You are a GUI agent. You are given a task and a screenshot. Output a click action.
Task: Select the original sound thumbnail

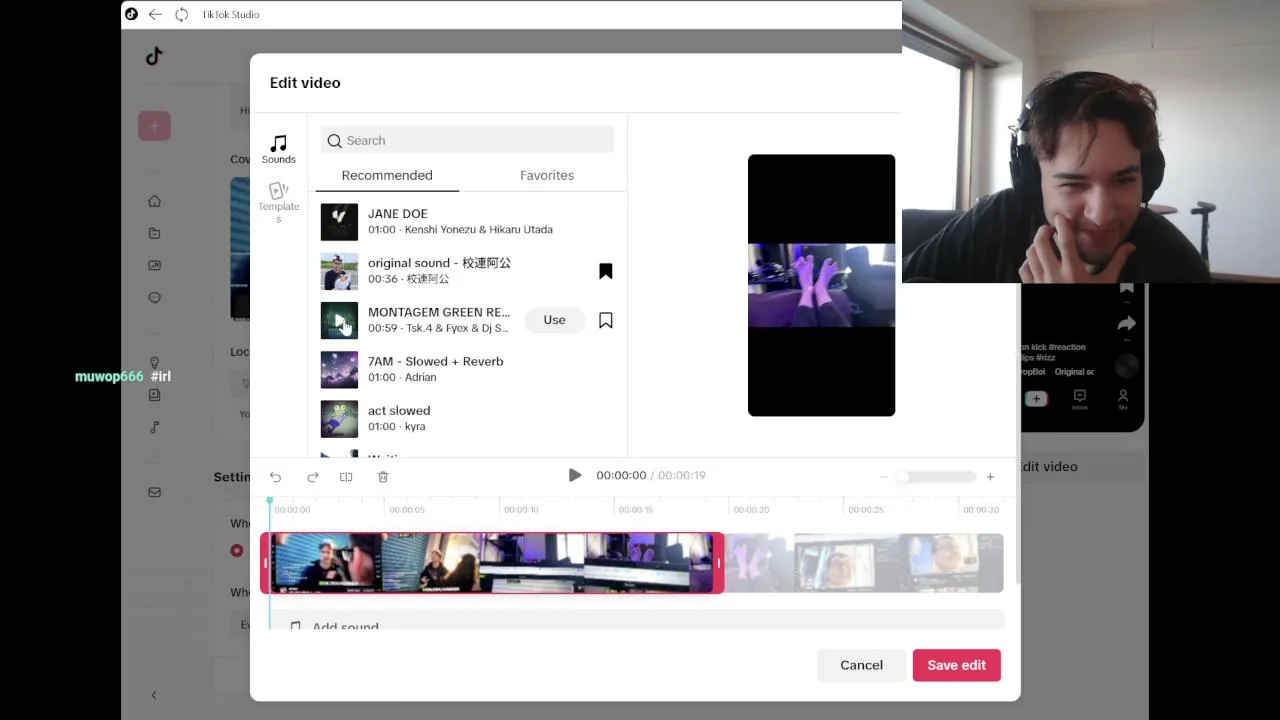tap(339, 271)
